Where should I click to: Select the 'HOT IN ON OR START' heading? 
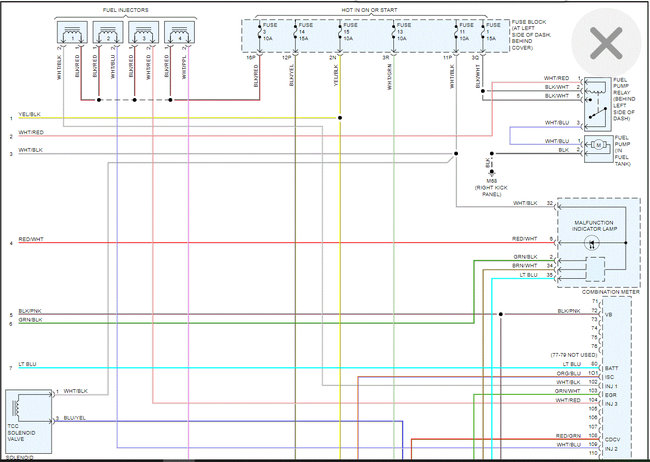(x=369, y=10)
